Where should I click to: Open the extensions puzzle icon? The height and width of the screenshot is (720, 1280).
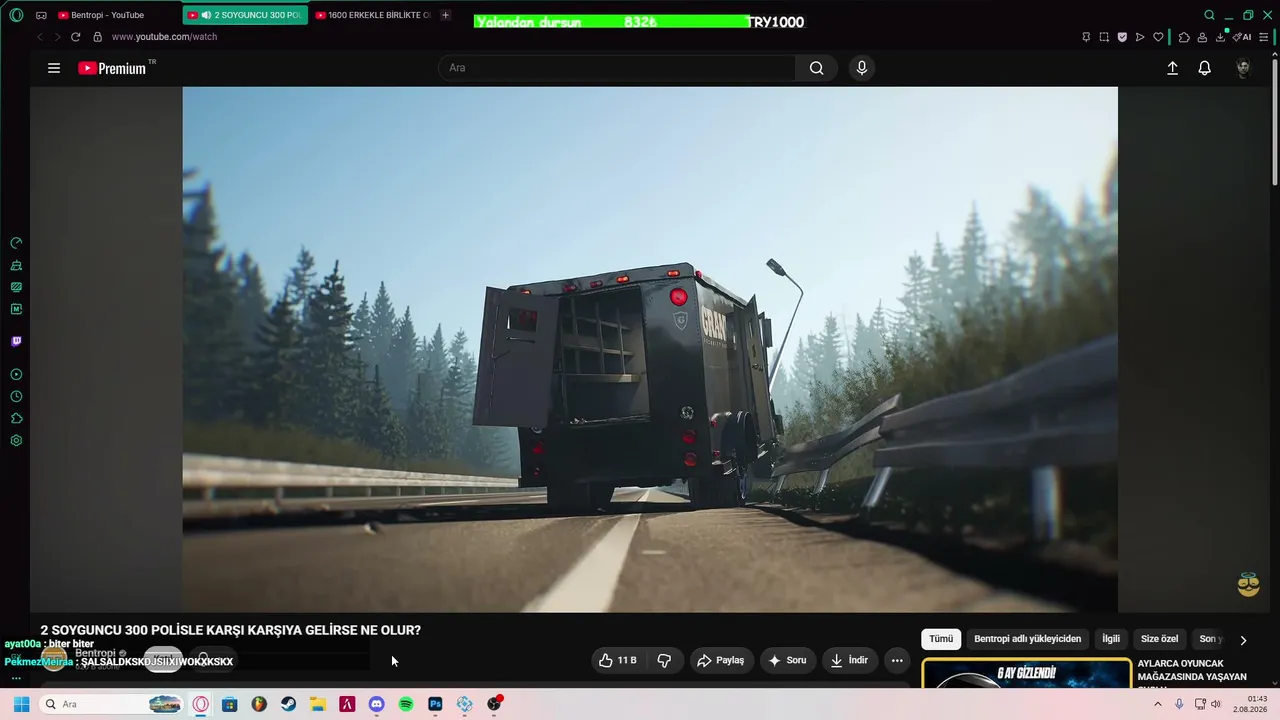click(1184, 37)
